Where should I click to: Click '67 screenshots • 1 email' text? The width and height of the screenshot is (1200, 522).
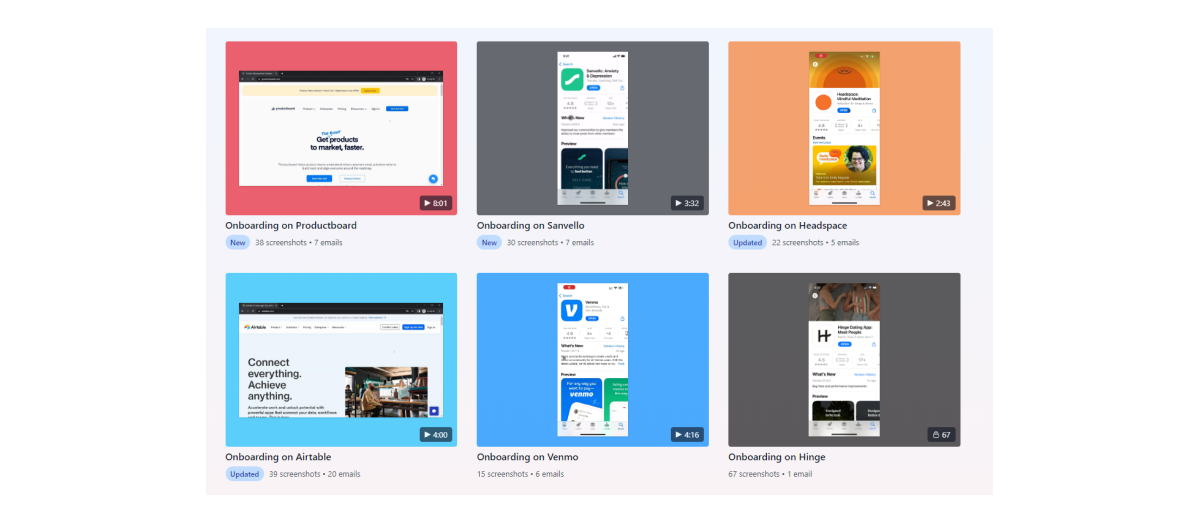pyautogui.click(x=770, y=474)
